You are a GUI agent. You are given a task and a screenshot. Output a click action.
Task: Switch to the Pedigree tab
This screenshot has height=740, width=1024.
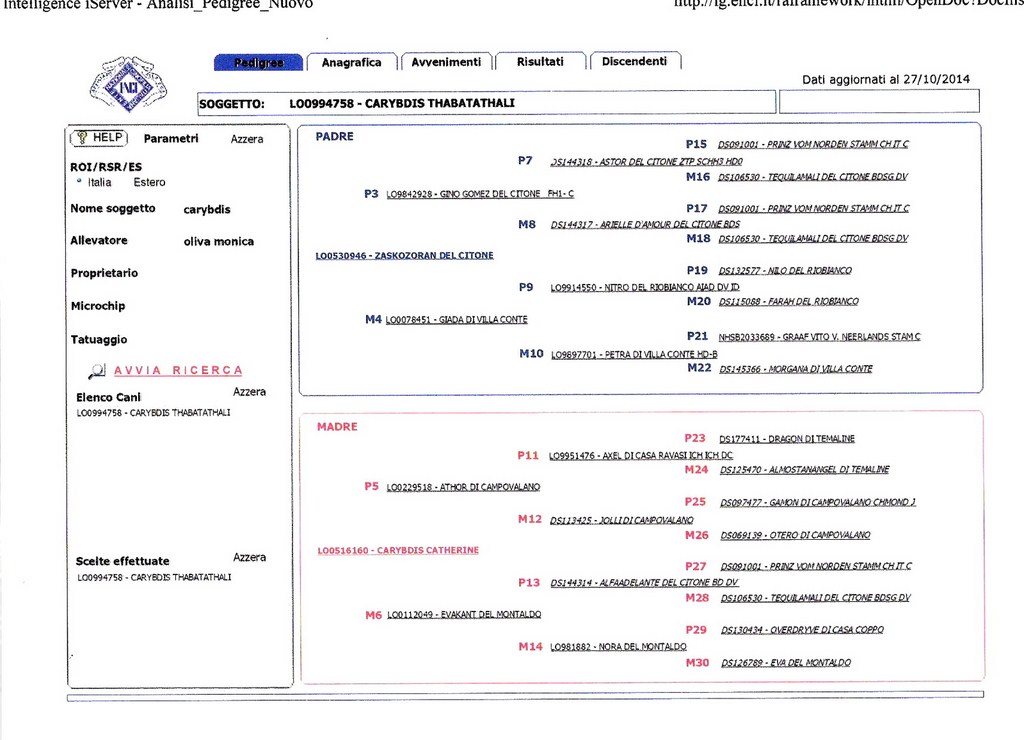pyautogui.click(x=259, y=62)
